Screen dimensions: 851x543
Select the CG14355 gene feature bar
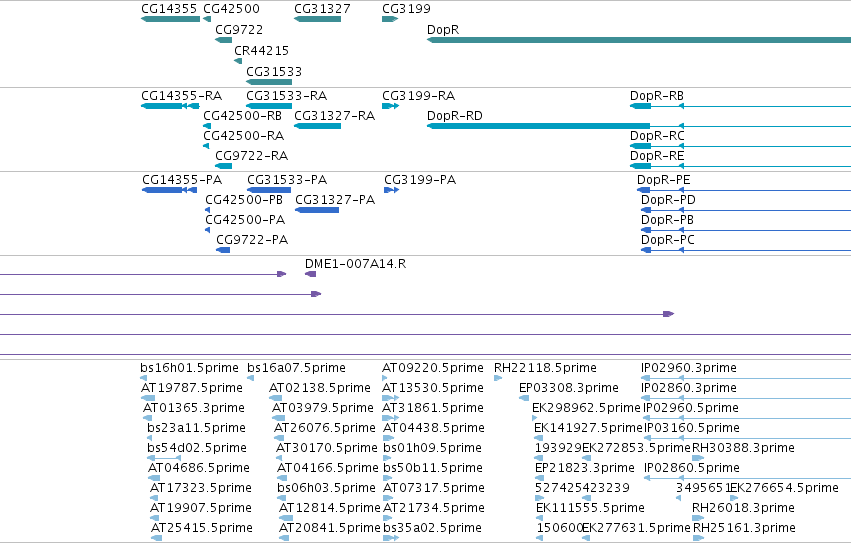(170, 19)
